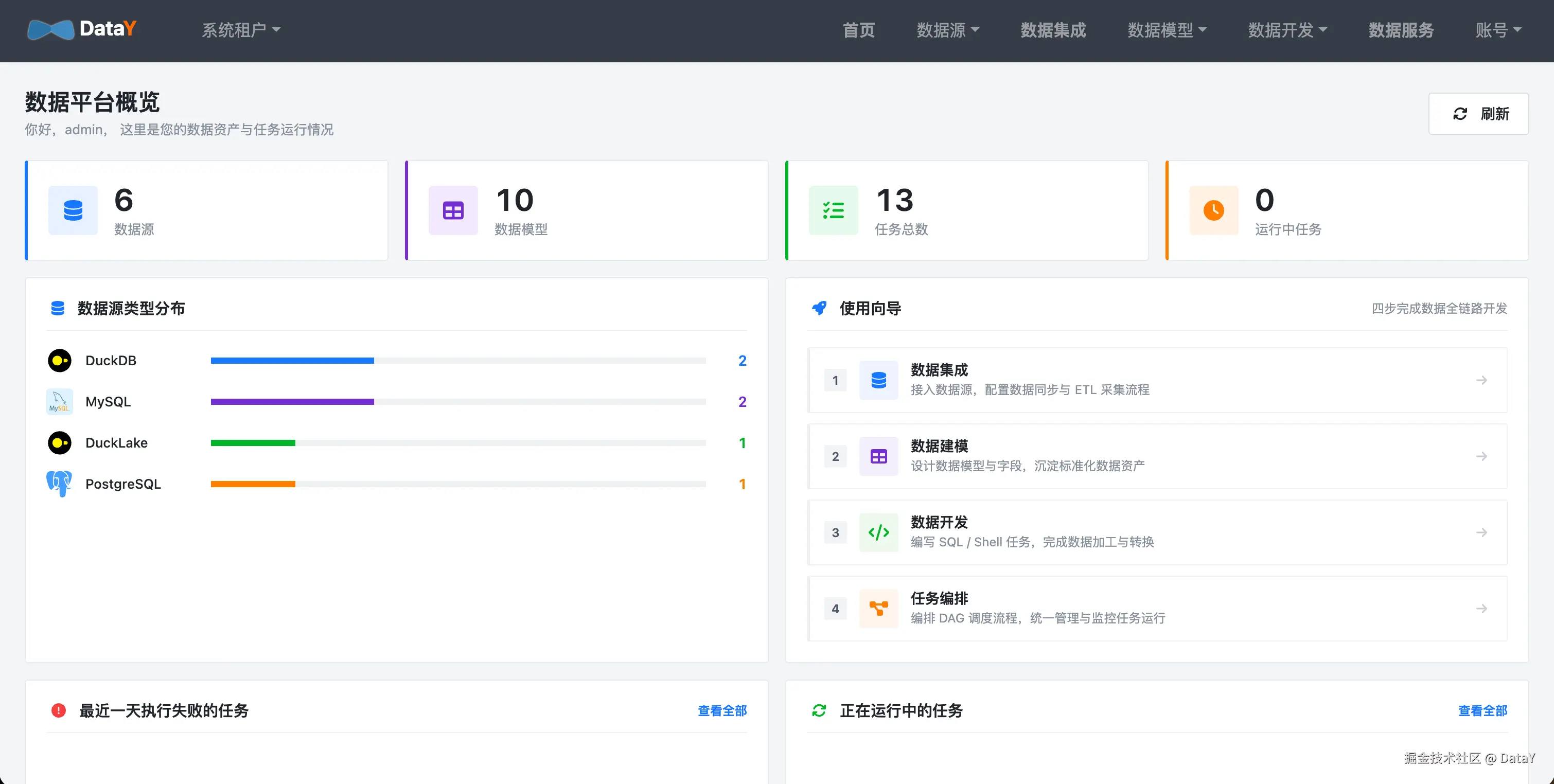Open the 账号 account dropdown
Image resolution: width=1554 pixels, height=784 pixels.
tap(1498, 29)
